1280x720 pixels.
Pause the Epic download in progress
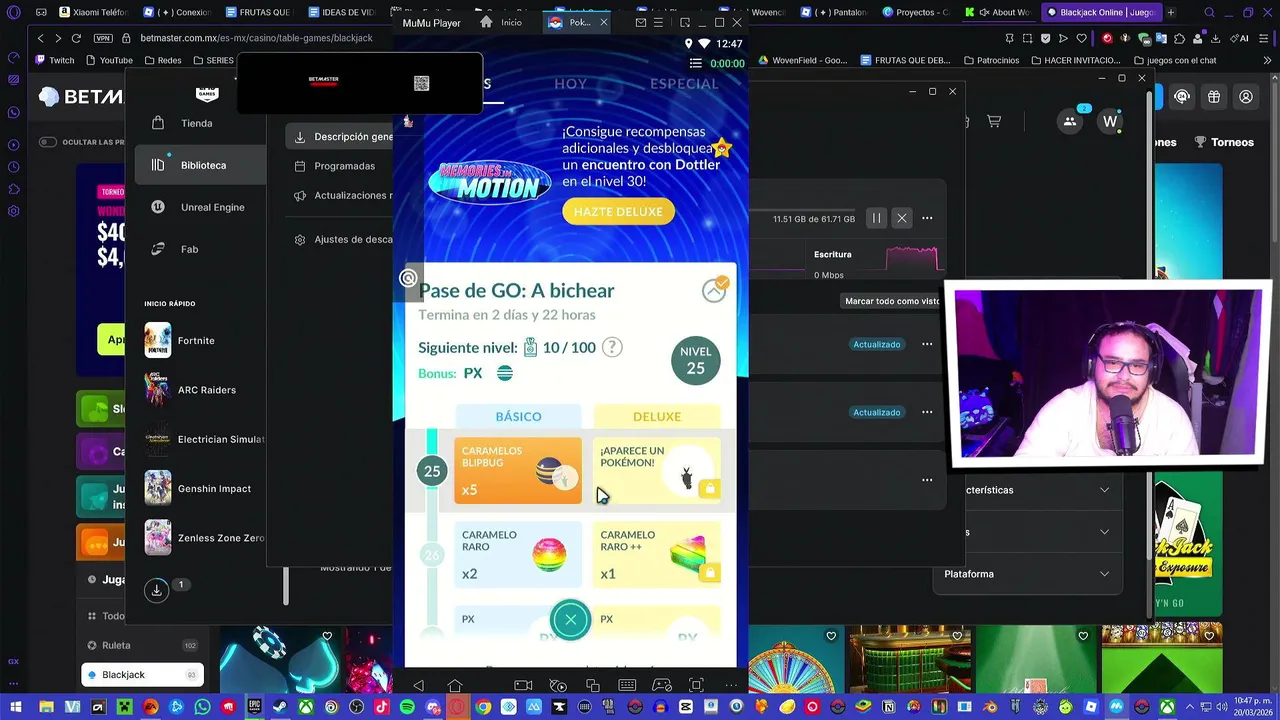tap(876, 218)
